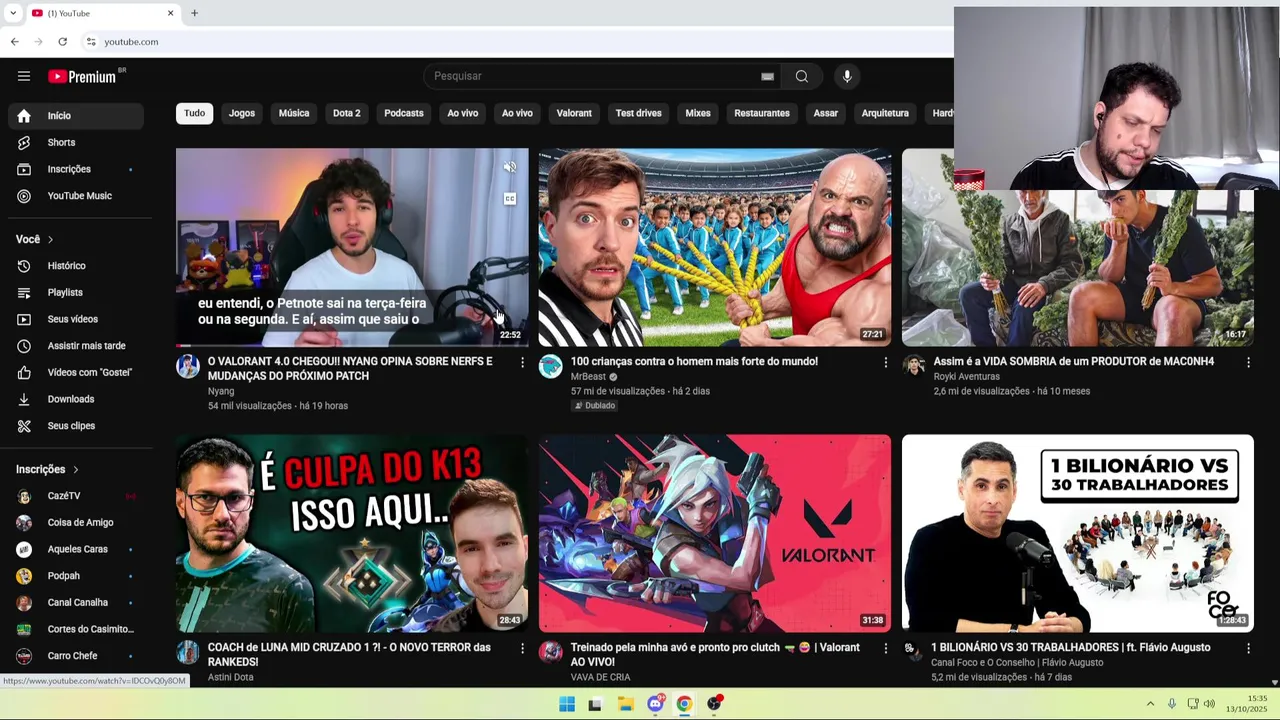The image size is (1280, 720).
Task: Click the search magnifier button
Action: (802, 76)
